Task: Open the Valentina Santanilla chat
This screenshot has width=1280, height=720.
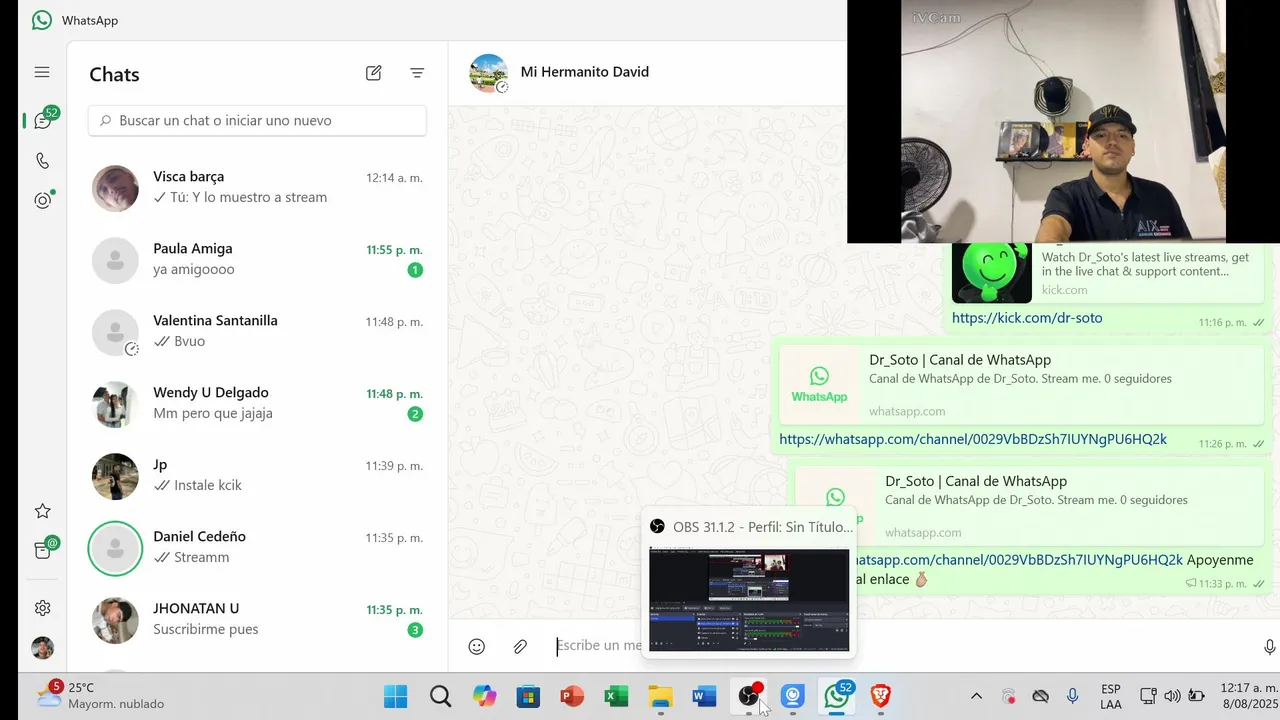Action: pos(257,332)
